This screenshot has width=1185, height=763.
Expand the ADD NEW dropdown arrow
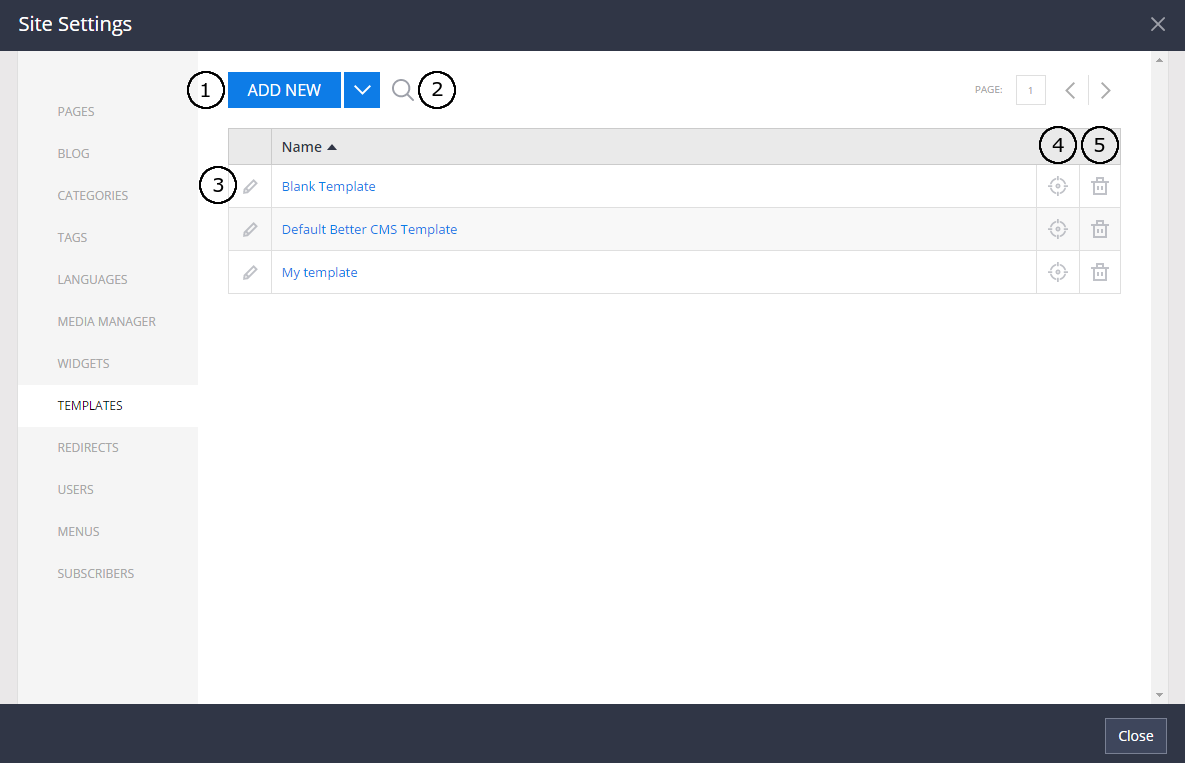(x=361, y=90)
